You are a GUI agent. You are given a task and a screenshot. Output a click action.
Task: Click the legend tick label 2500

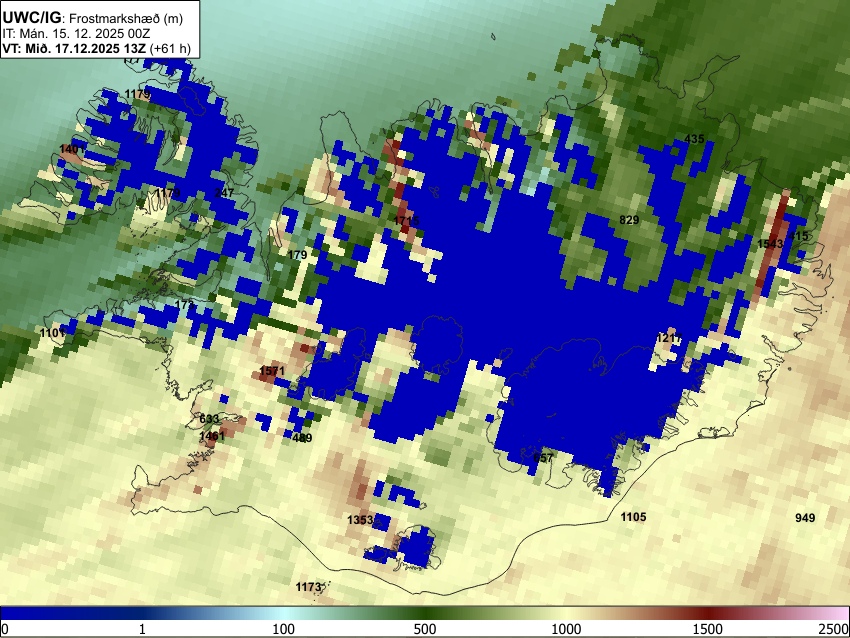tap(835, 629)
